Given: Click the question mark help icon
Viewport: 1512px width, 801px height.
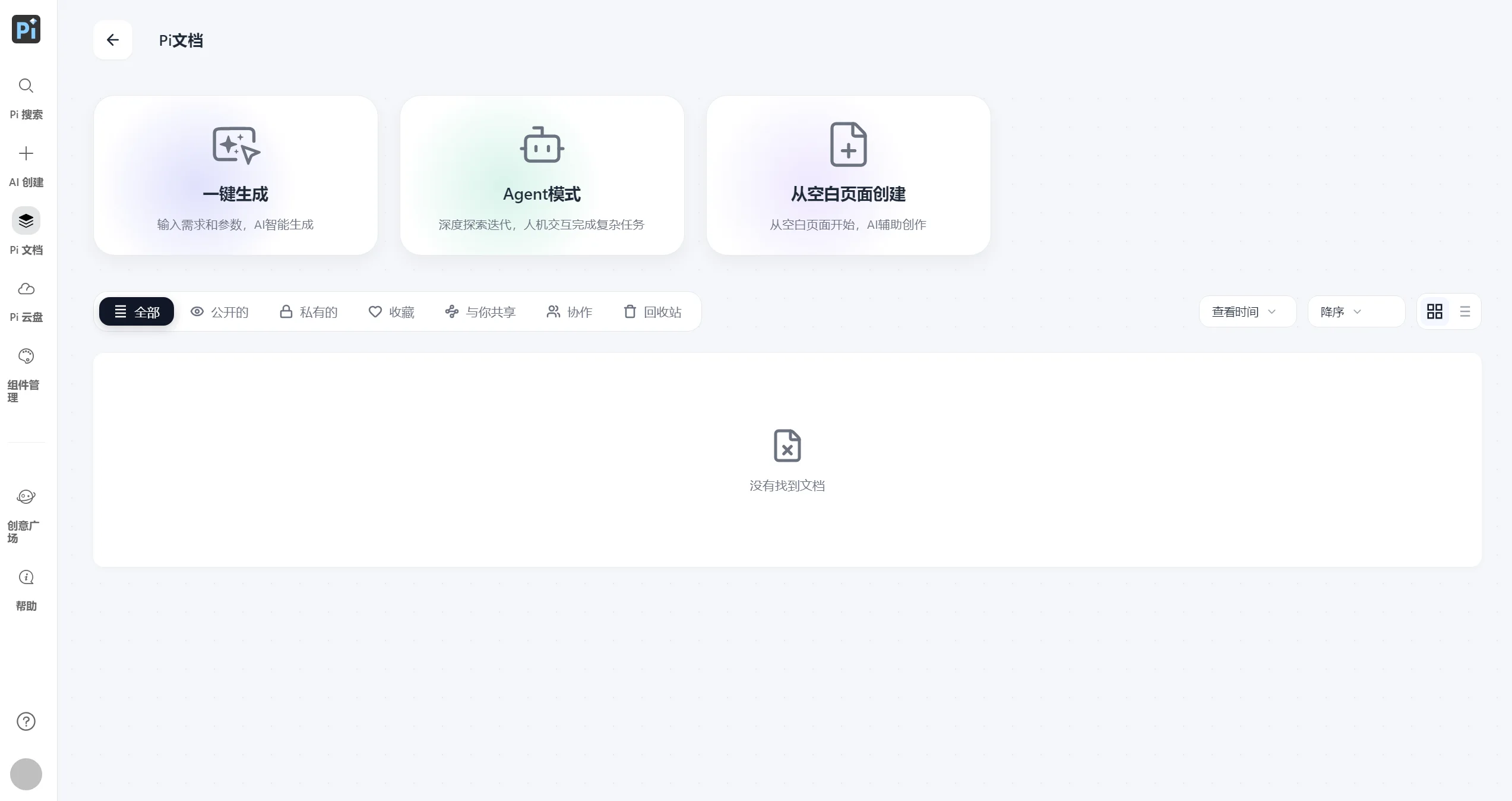Looking at the screenshot, I should [x=26, y=721].
